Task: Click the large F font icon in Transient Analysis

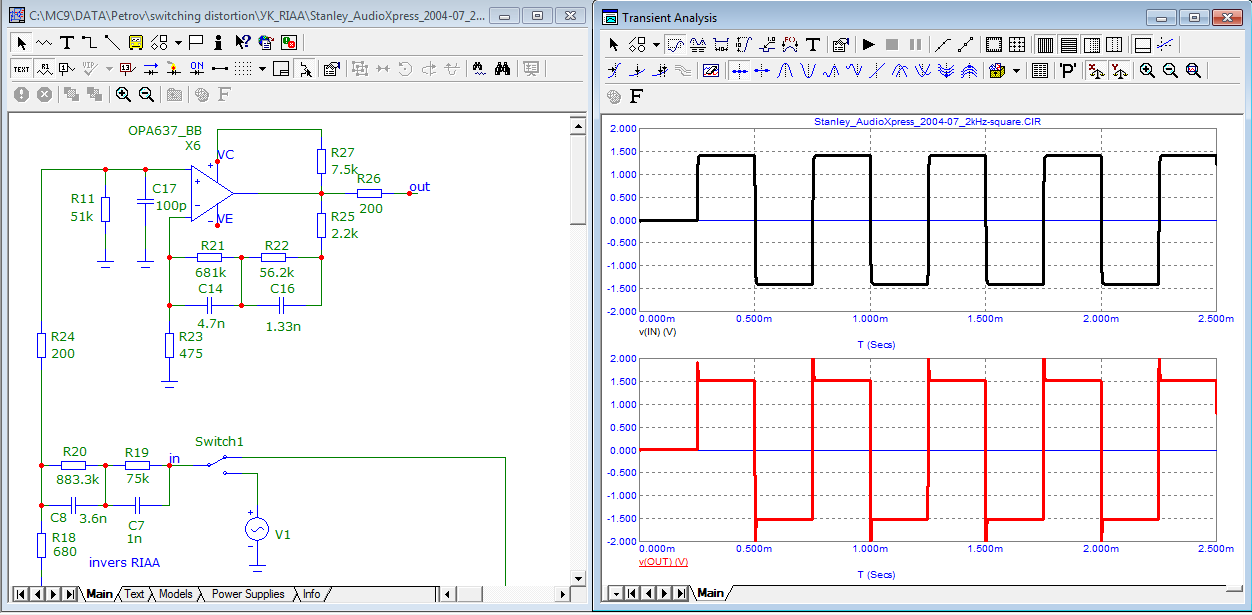Action: [636, 96]
